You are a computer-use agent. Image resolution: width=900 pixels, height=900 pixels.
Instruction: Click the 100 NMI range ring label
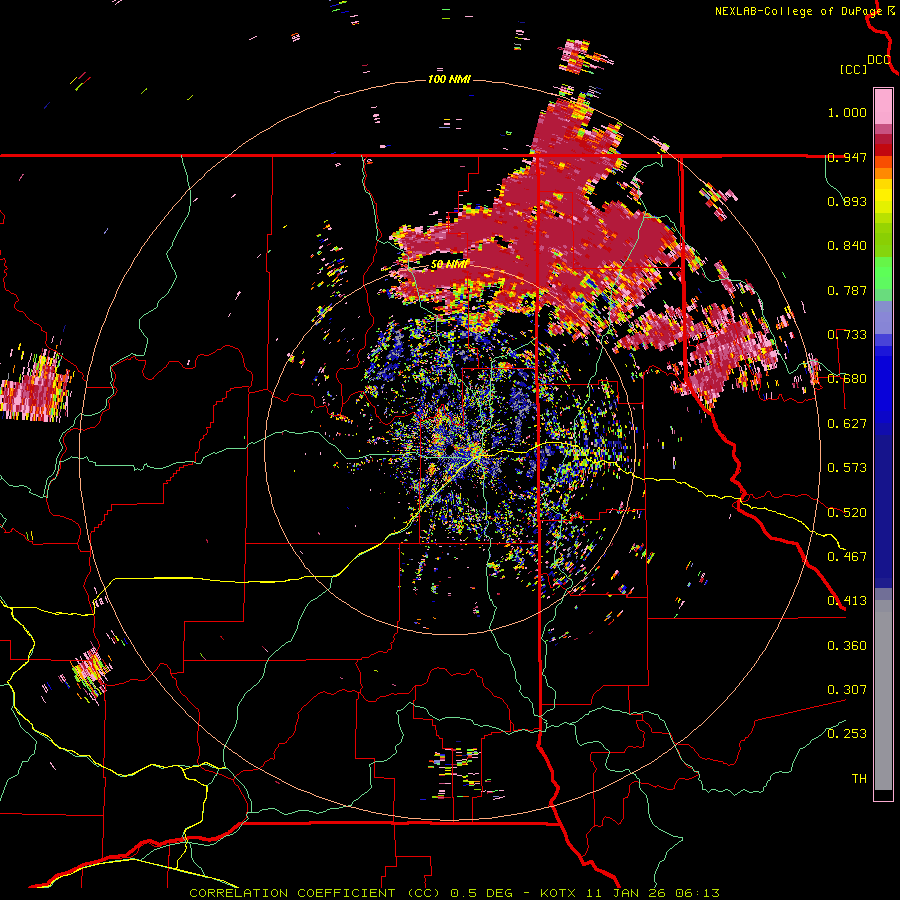(x=449, y=79)
